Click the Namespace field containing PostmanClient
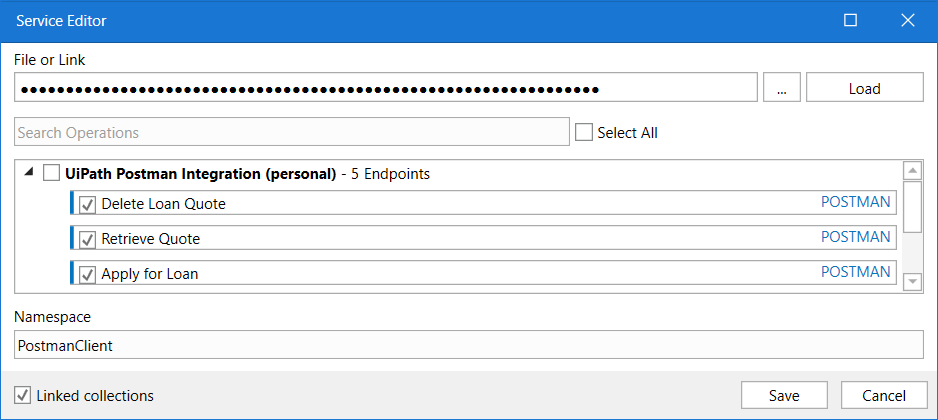This screenshot has width=938, height=420. [468, 345]
